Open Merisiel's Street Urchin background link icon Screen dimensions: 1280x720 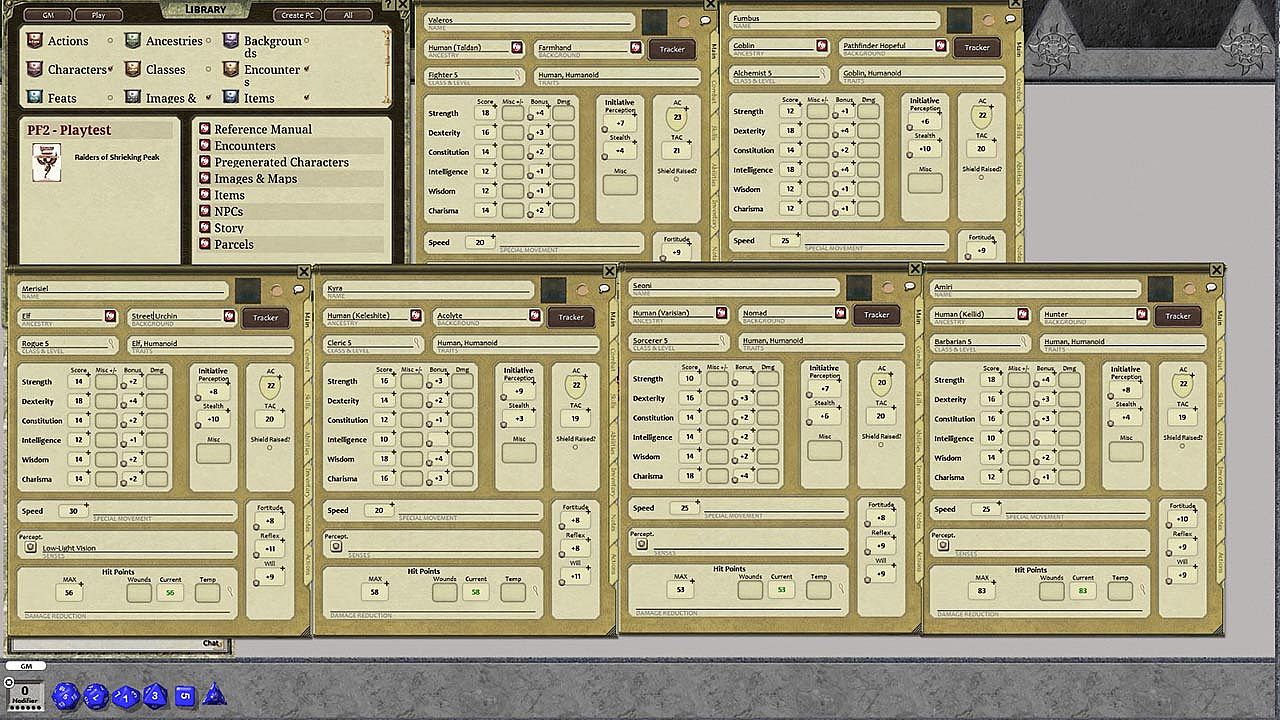(230, 316)
